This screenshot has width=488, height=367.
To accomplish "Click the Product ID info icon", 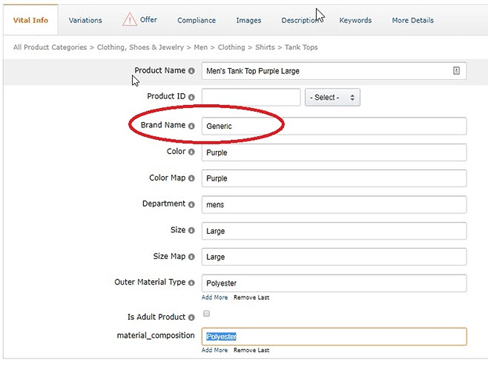I will pos(191,97).
